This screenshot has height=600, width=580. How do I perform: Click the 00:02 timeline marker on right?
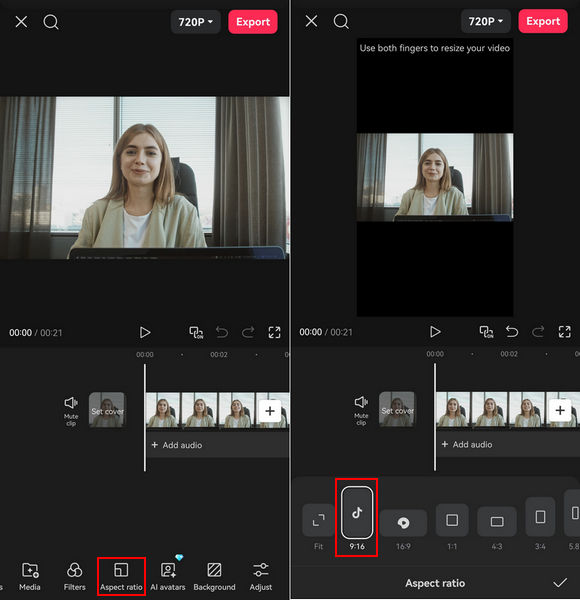pyautogui.click(x=509, y=354)
